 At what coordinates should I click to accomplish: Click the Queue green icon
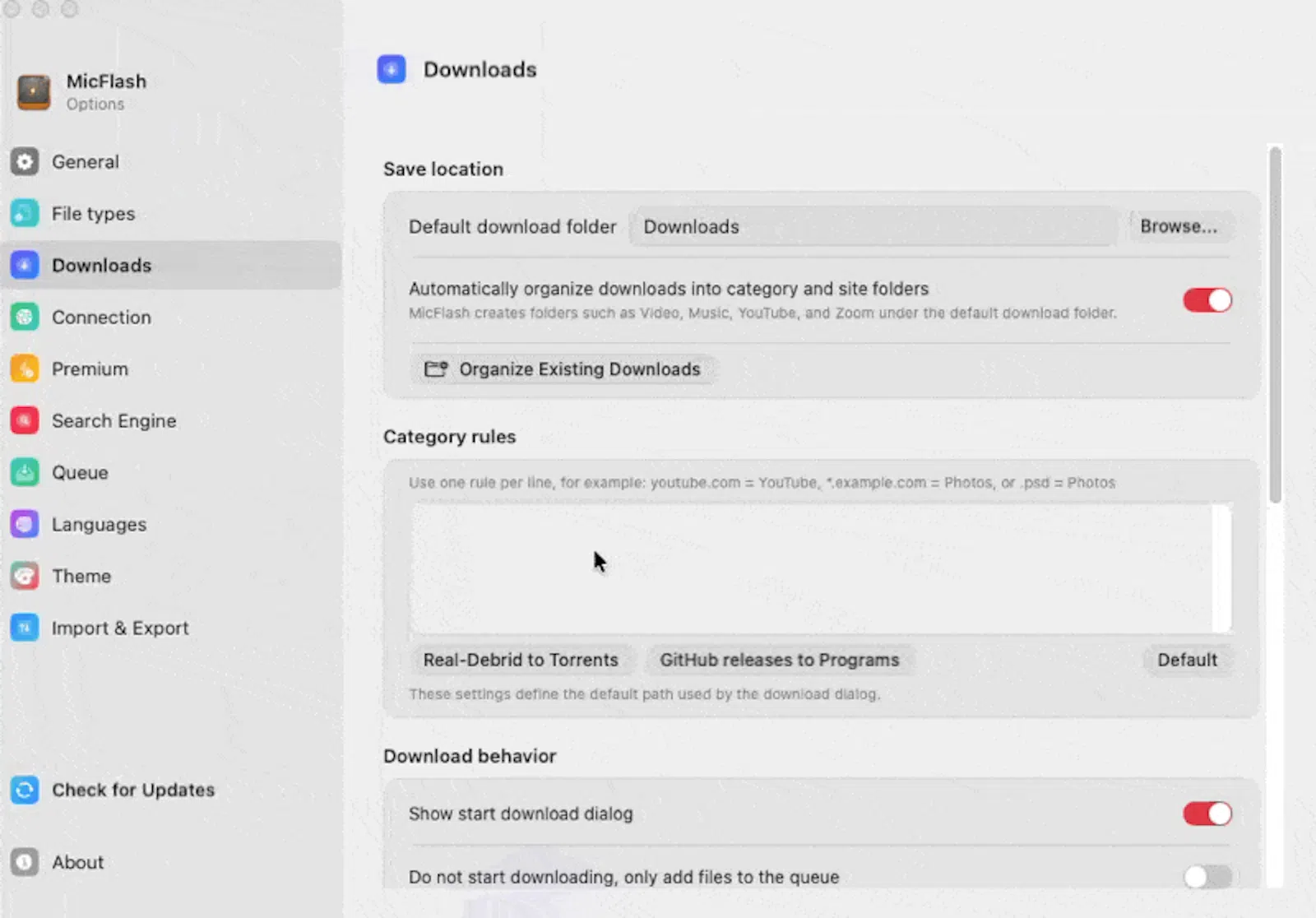[x=25, y=472]
